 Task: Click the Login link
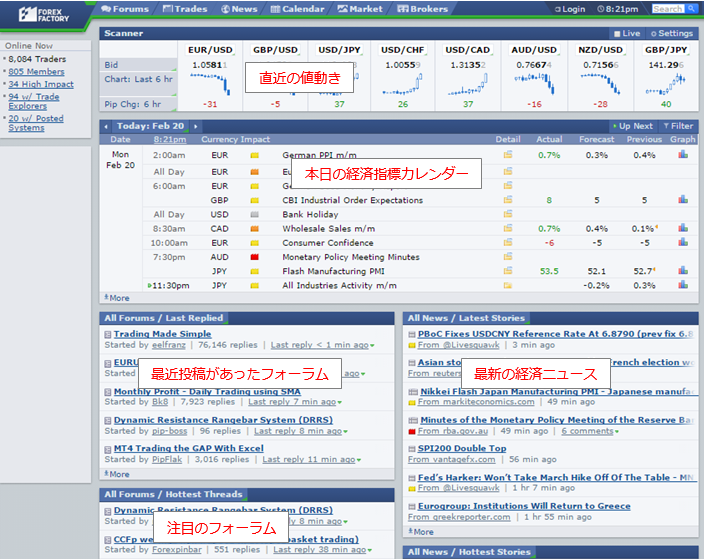click(x=570, y=9)
